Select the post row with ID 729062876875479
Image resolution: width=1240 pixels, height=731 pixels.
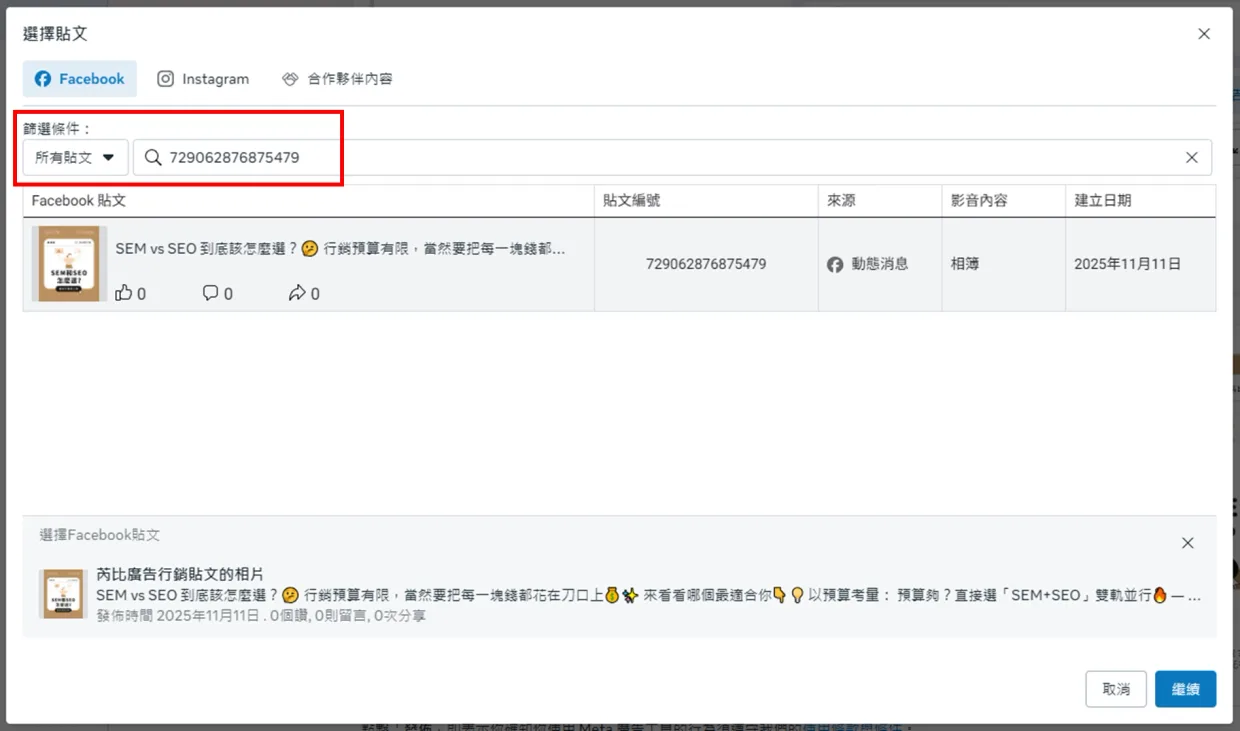click(619, 265)
